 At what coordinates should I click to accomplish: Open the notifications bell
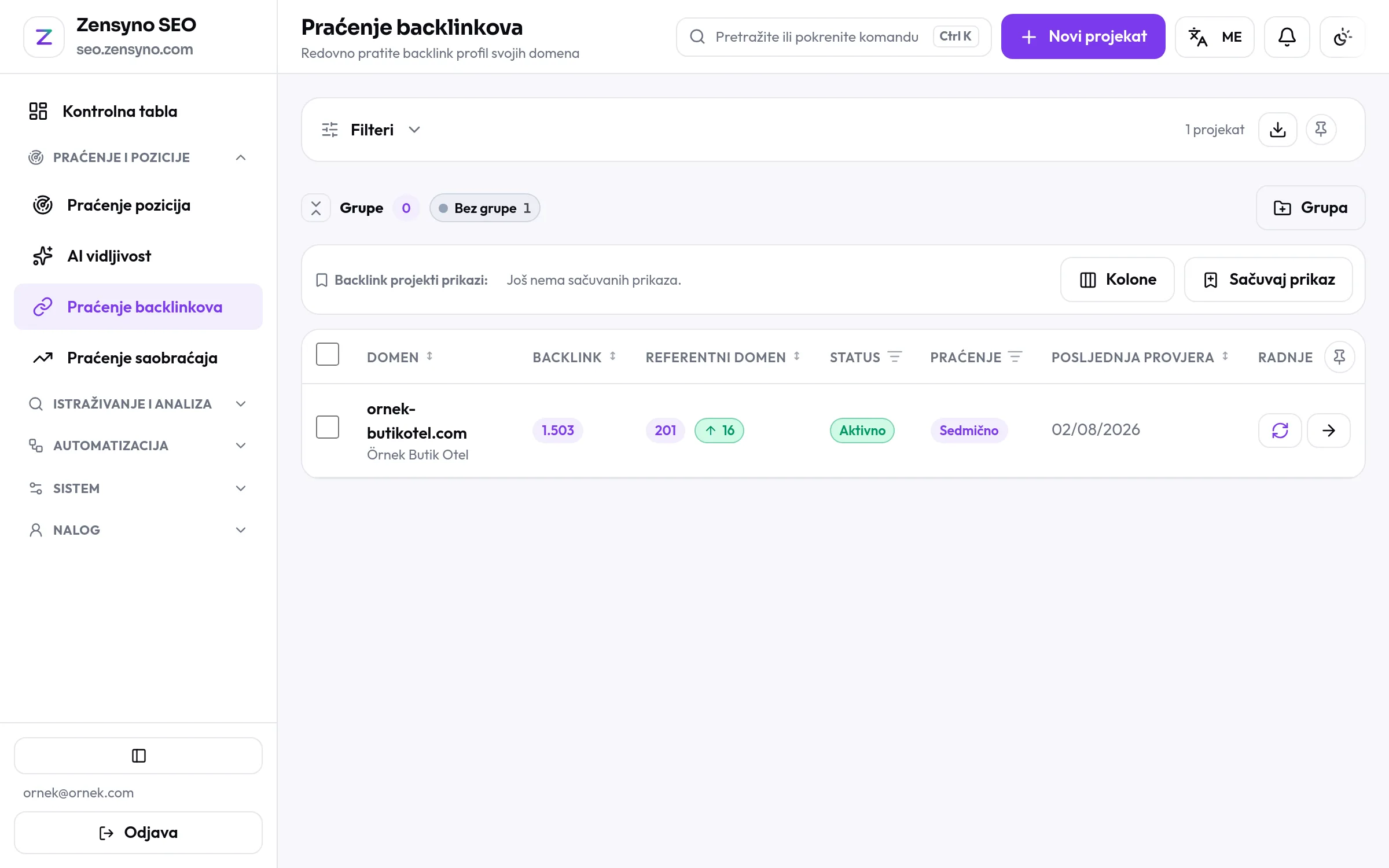(1287, 37)
